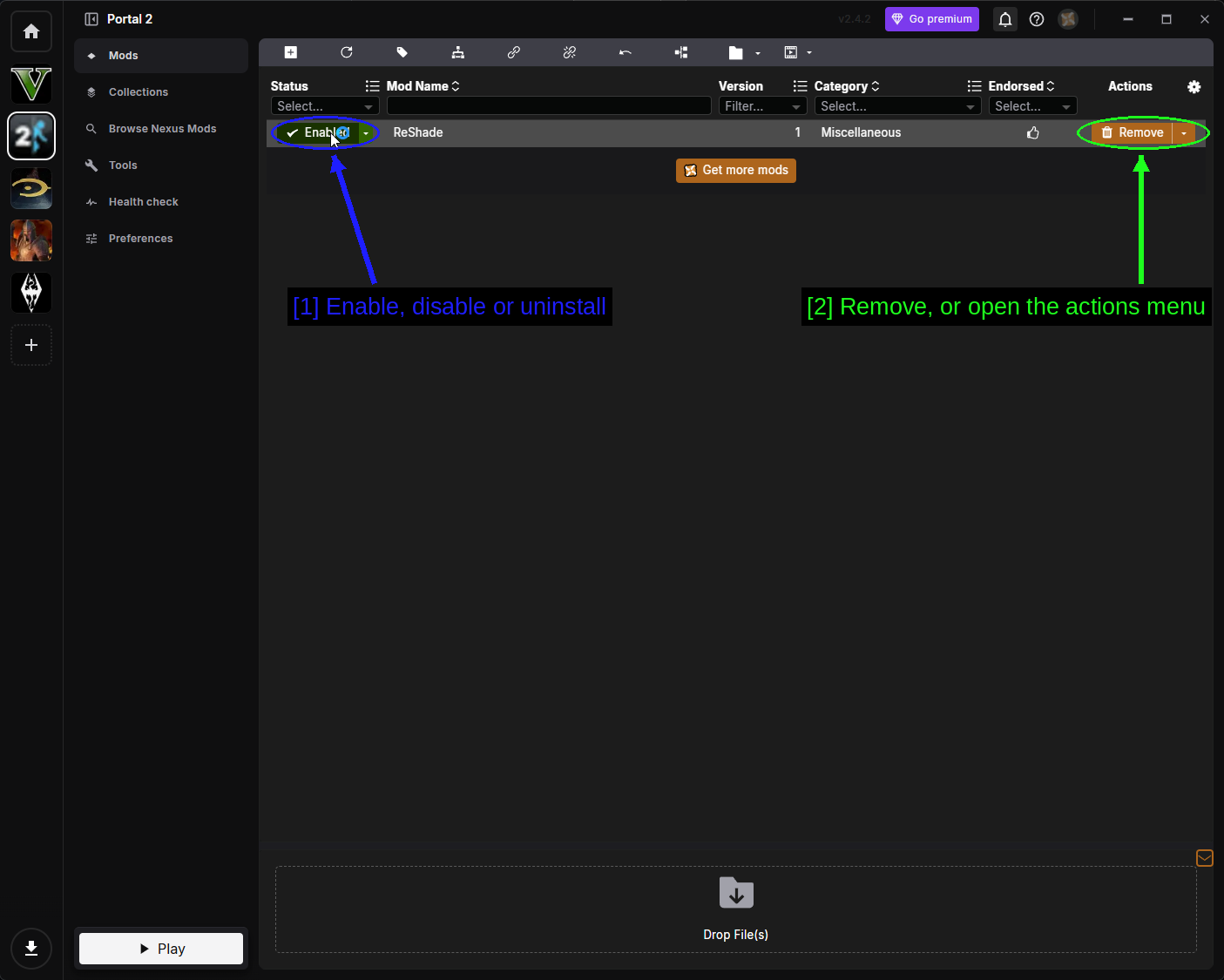Open table column settings gear
This screenshot has width=1224, height=980.
(1194, 86)
